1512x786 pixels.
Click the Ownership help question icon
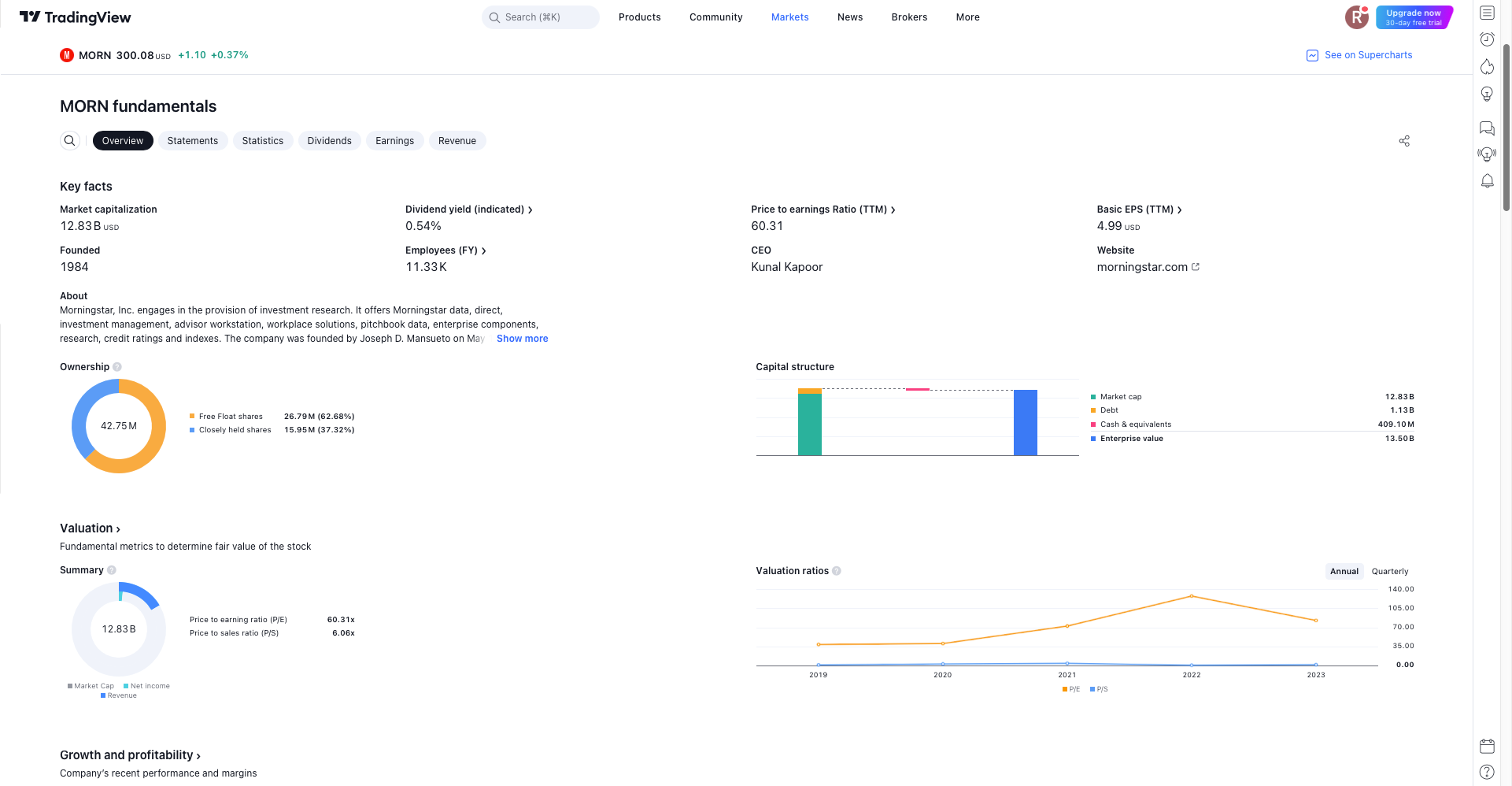(117, 367)
